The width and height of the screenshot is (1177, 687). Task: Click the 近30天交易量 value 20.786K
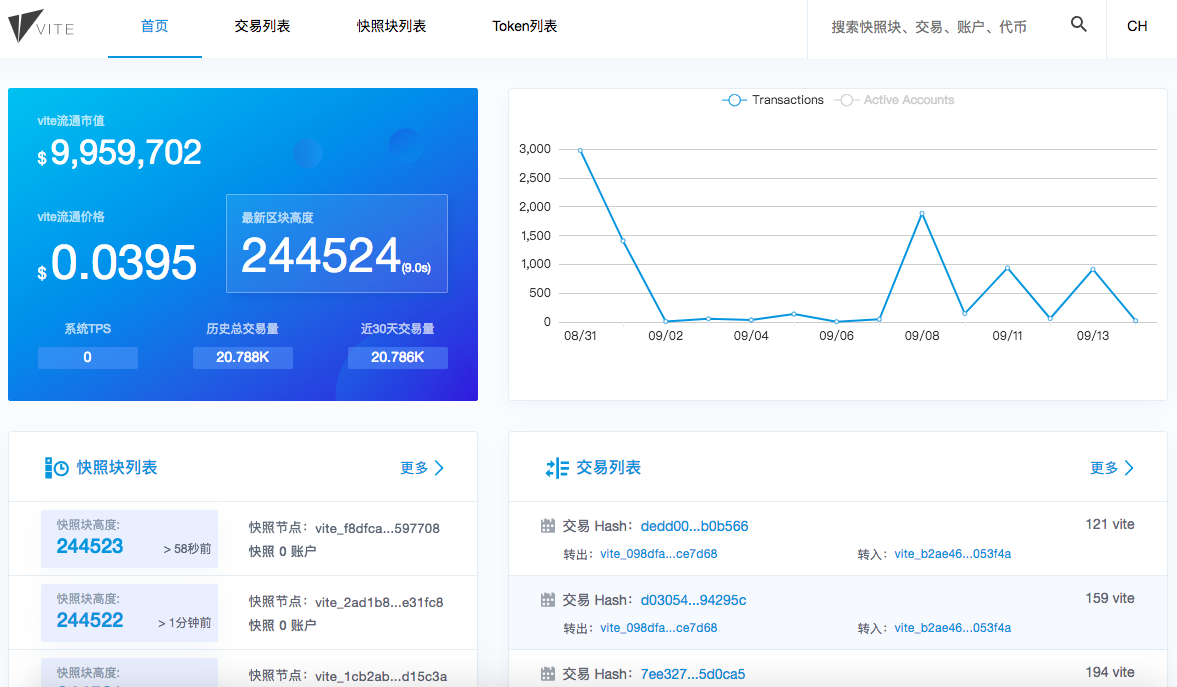tap(398, 357)
